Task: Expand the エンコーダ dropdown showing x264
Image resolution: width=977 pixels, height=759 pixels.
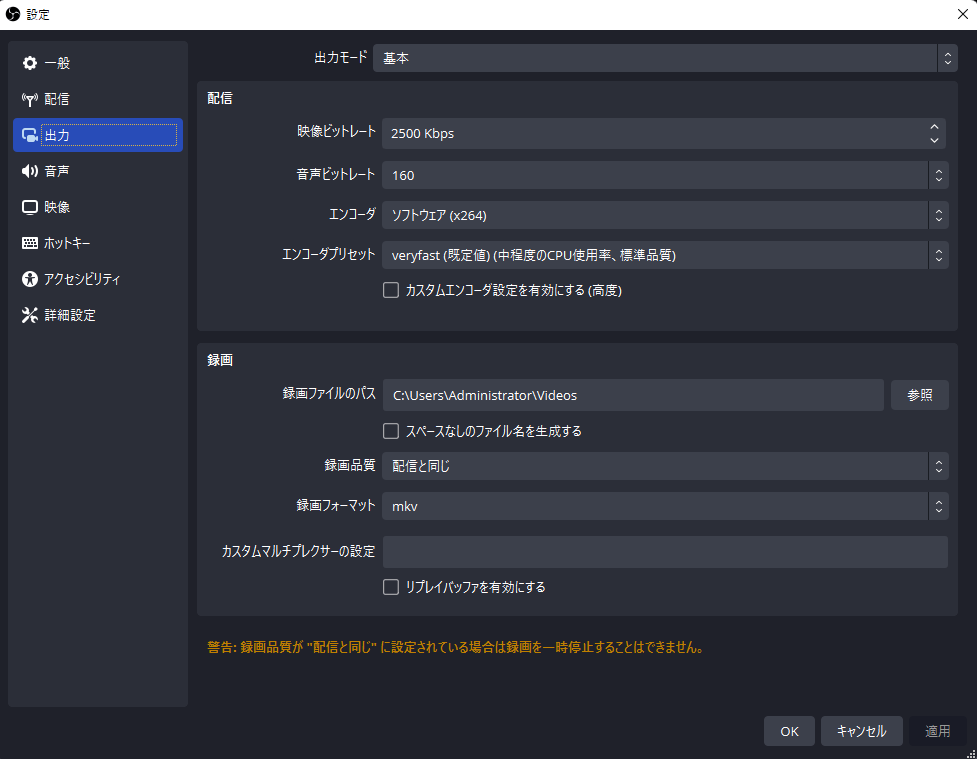Action: [x=664, y=215]
